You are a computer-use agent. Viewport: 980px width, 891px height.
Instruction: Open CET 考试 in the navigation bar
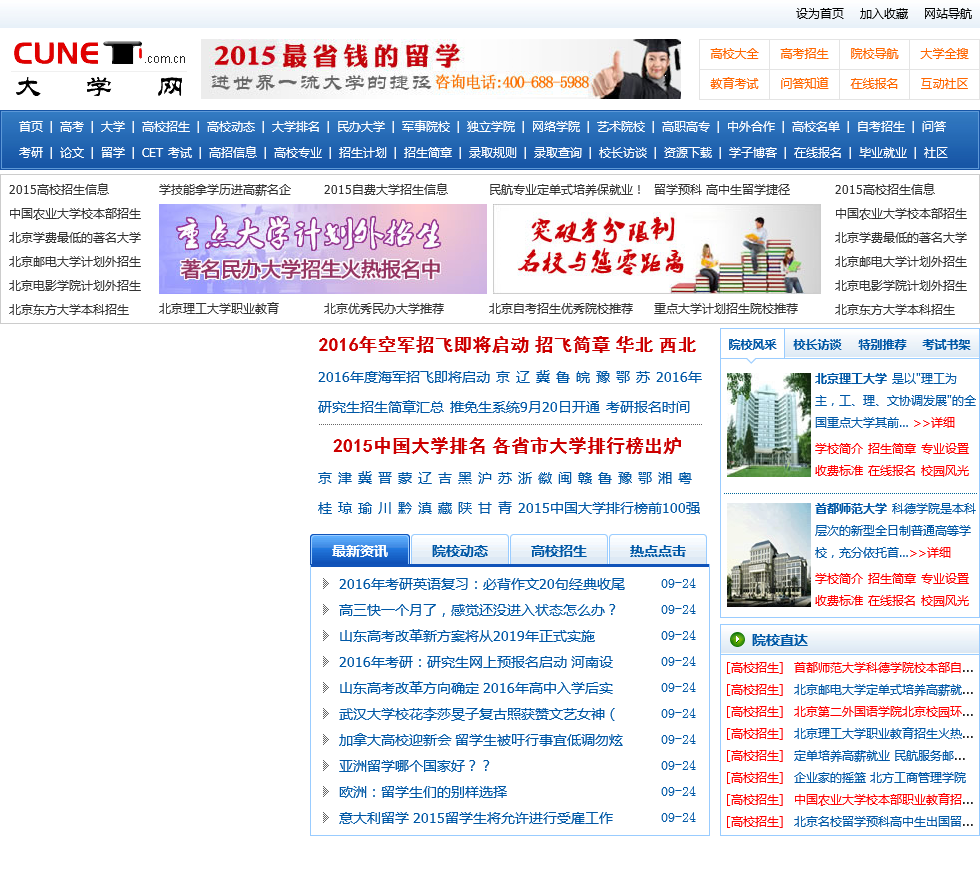[x=166, y=153]
